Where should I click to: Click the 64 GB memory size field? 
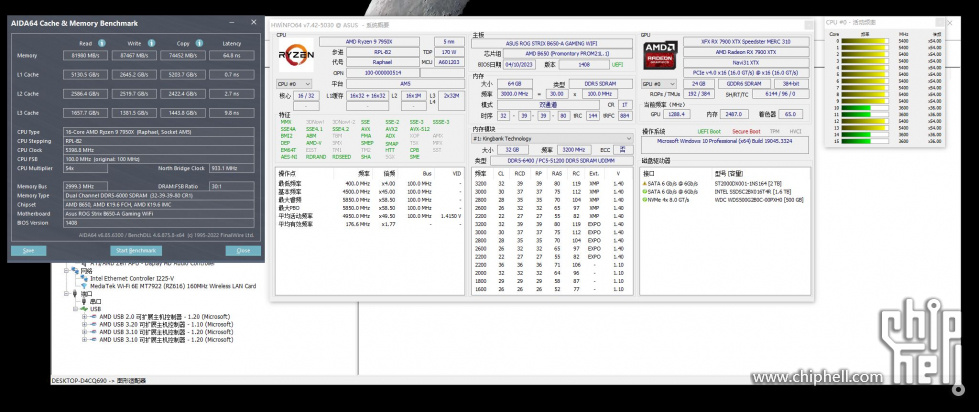[515, 84]
